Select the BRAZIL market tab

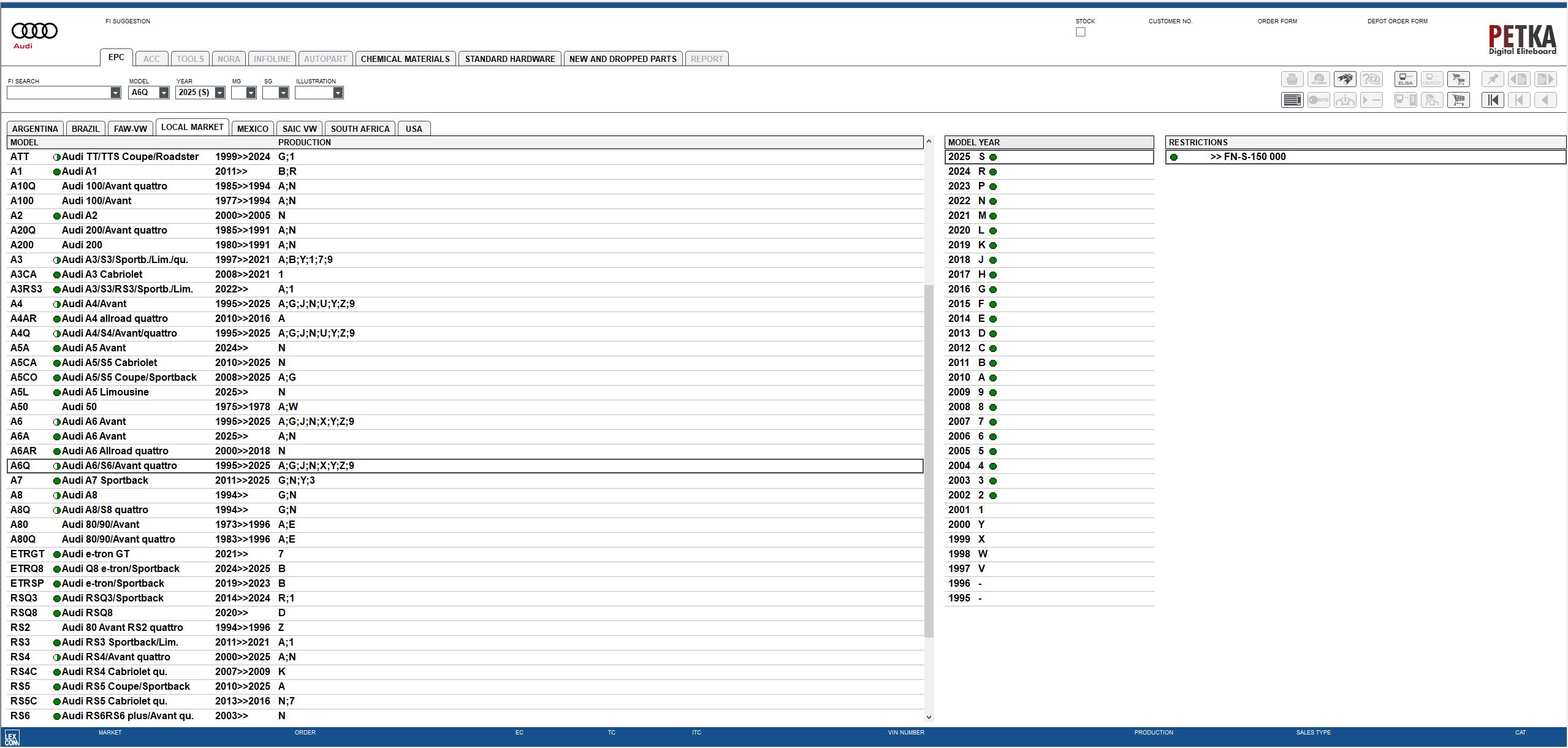[x=85, y=129]
